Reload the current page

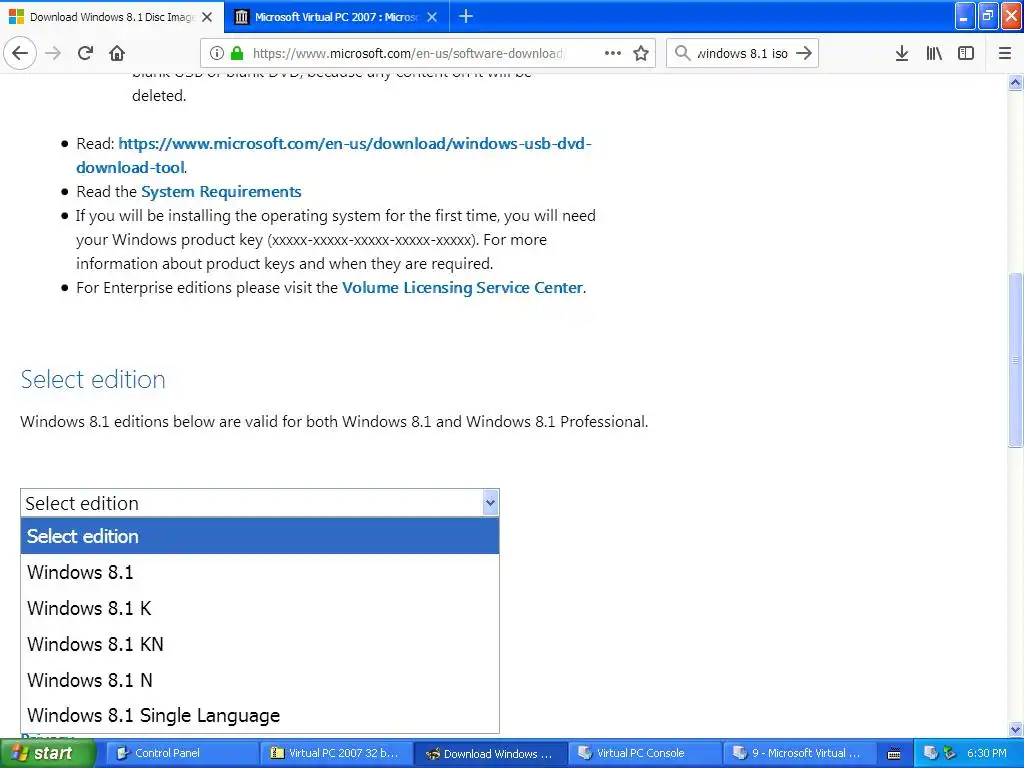pos(85,53)
